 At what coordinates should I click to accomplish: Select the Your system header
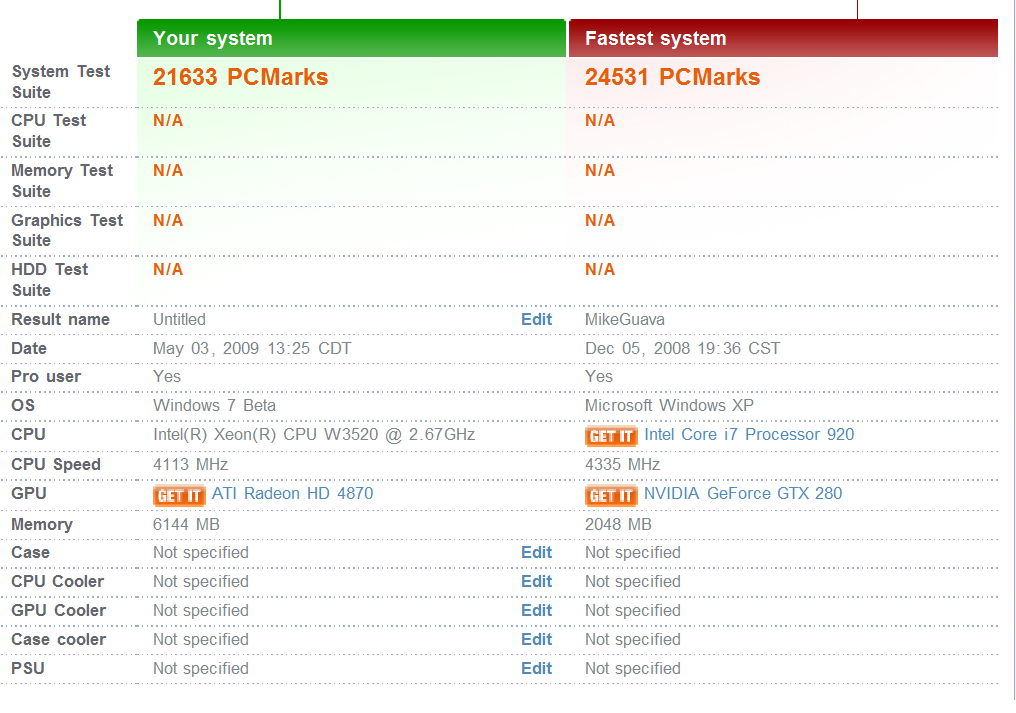click(x=351, y=38)
